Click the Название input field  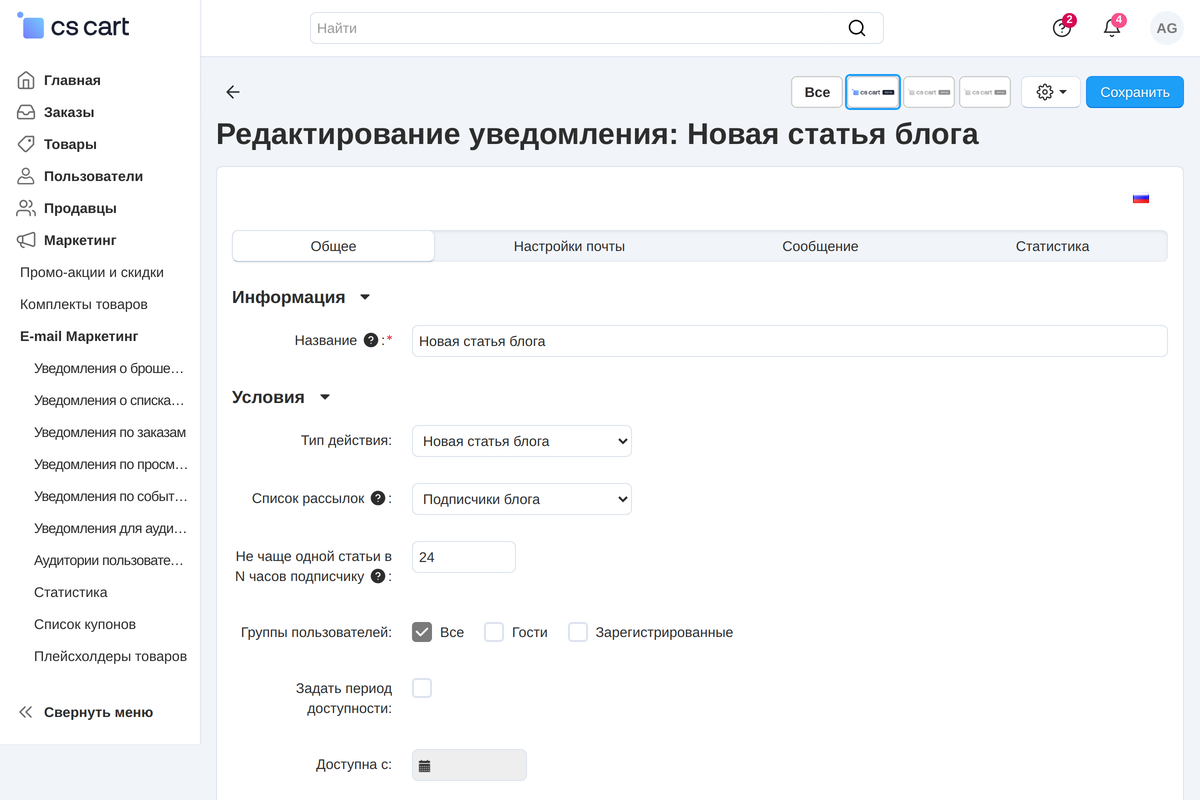pos(790,341)
